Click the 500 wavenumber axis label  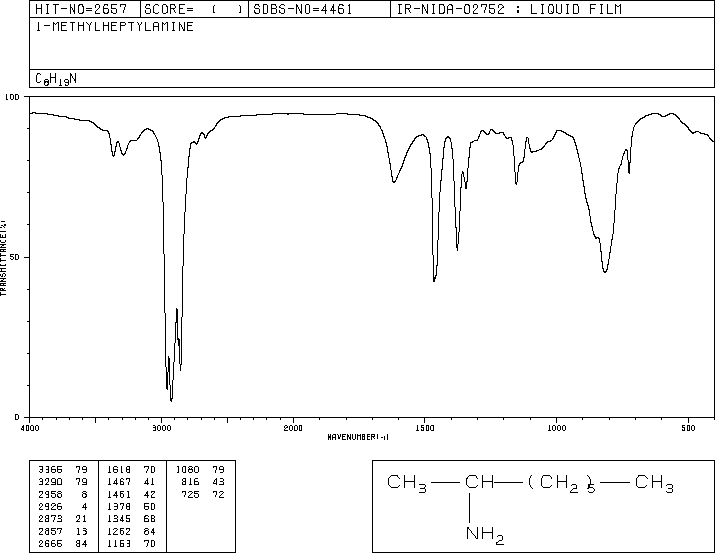coord(688,428)
